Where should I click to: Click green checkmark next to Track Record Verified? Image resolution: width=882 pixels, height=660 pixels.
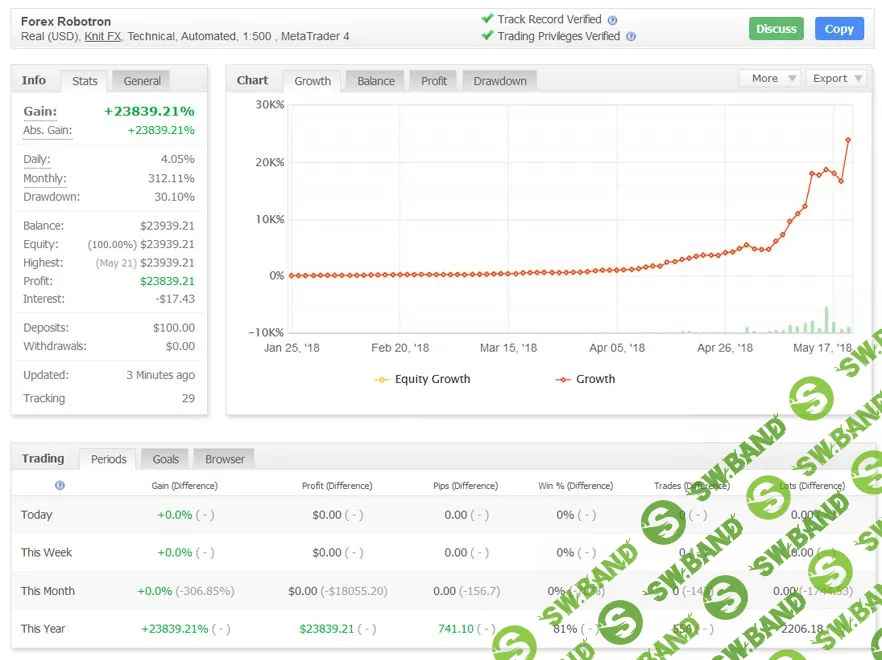tap(488, 18)
